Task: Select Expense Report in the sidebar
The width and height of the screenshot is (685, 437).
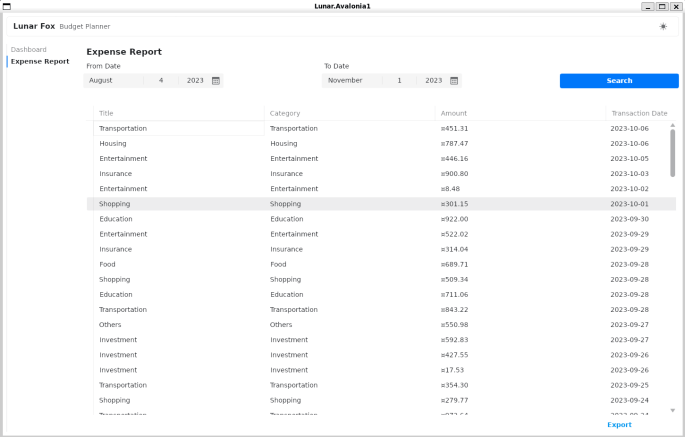Action: 40,61
